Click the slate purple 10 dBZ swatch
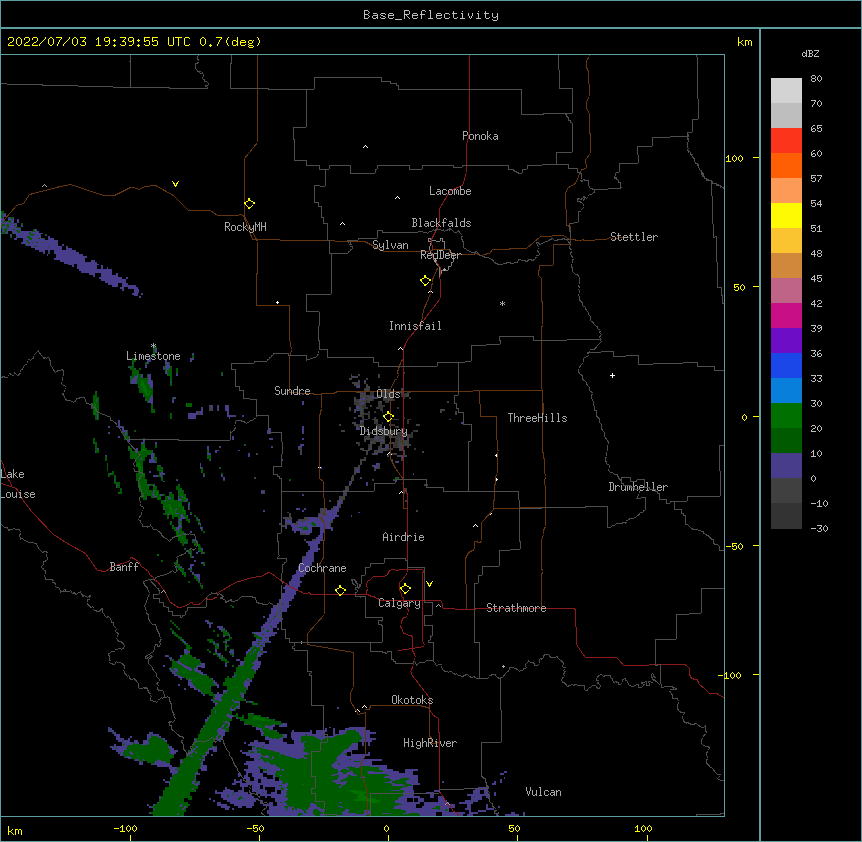 coord(786,466)
